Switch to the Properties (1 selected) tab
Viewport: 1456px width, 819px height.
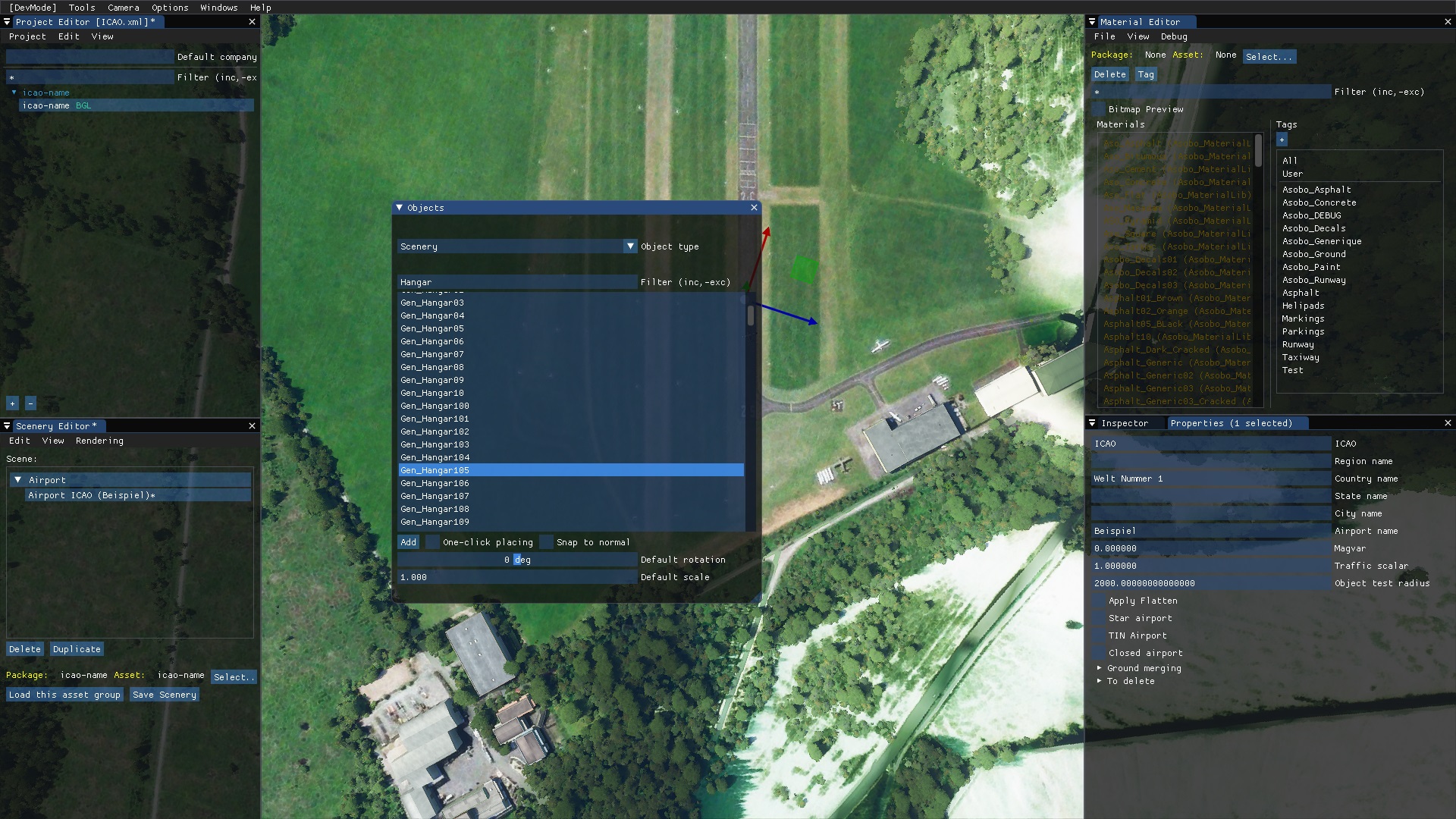[x=1231, y=423]
